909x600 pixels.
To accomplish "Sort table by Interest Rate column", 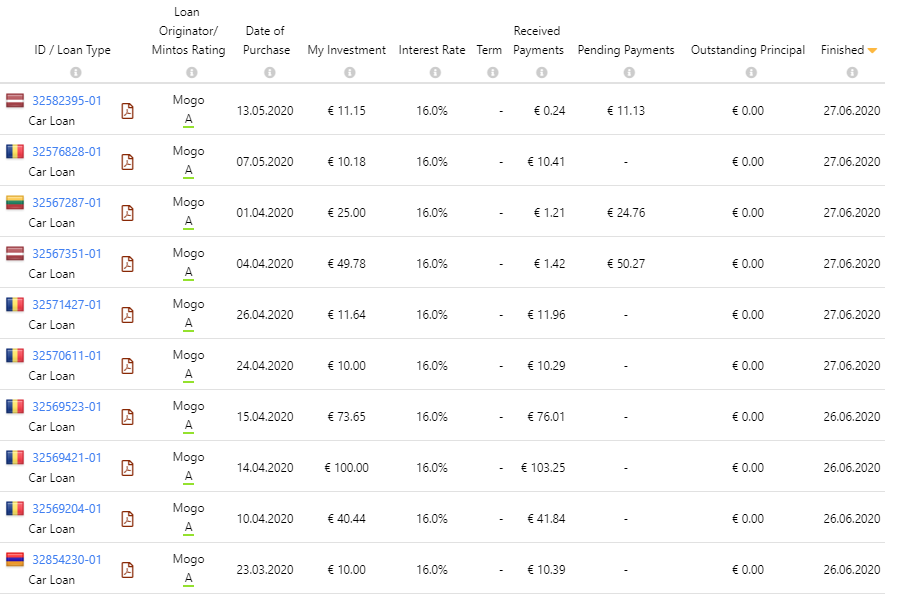I will tap(432, 50).
